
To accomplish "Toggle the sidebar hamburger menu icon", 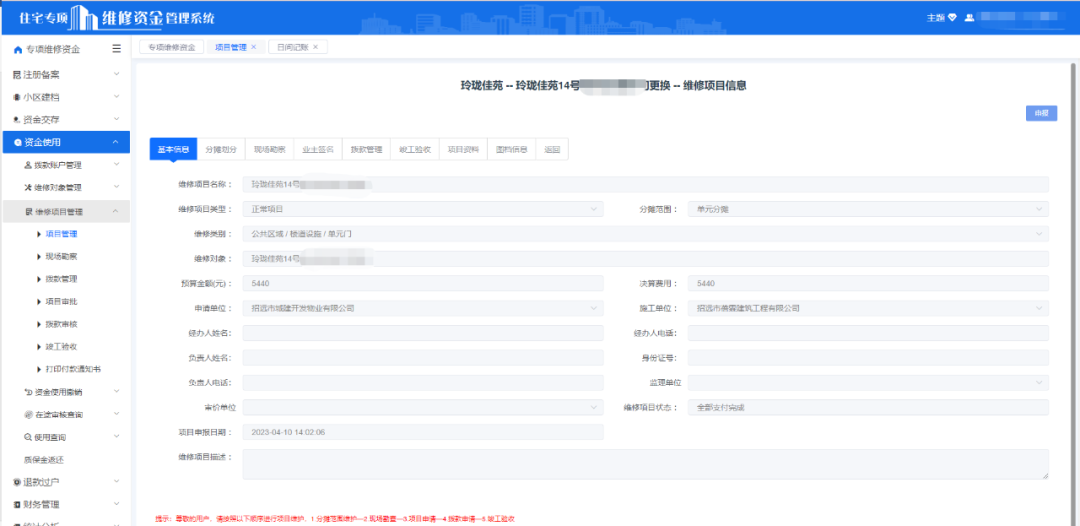I will pos(117,49).
